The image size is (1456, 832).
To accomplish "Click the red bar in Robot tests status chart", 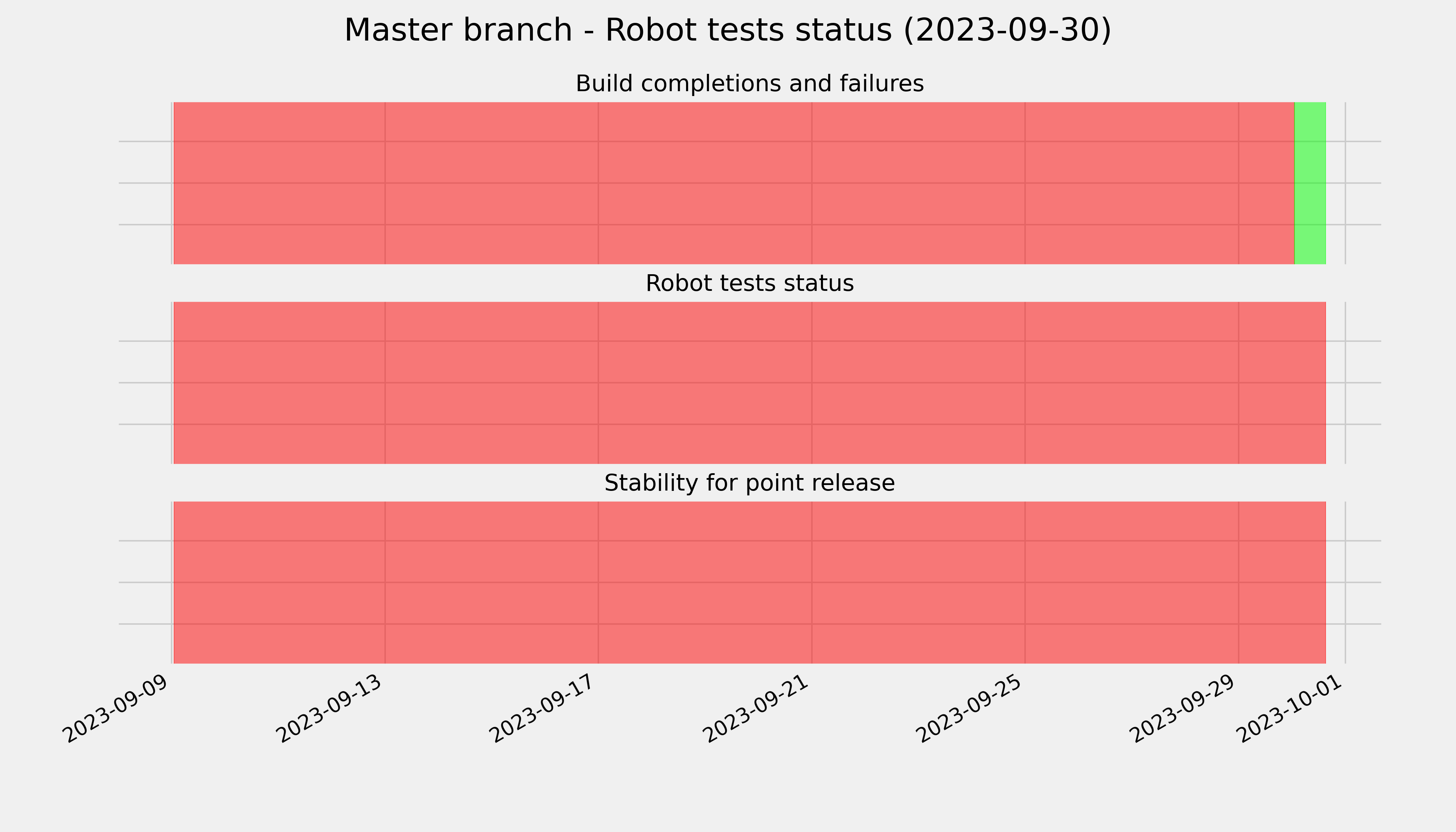I will coord(749,383).
